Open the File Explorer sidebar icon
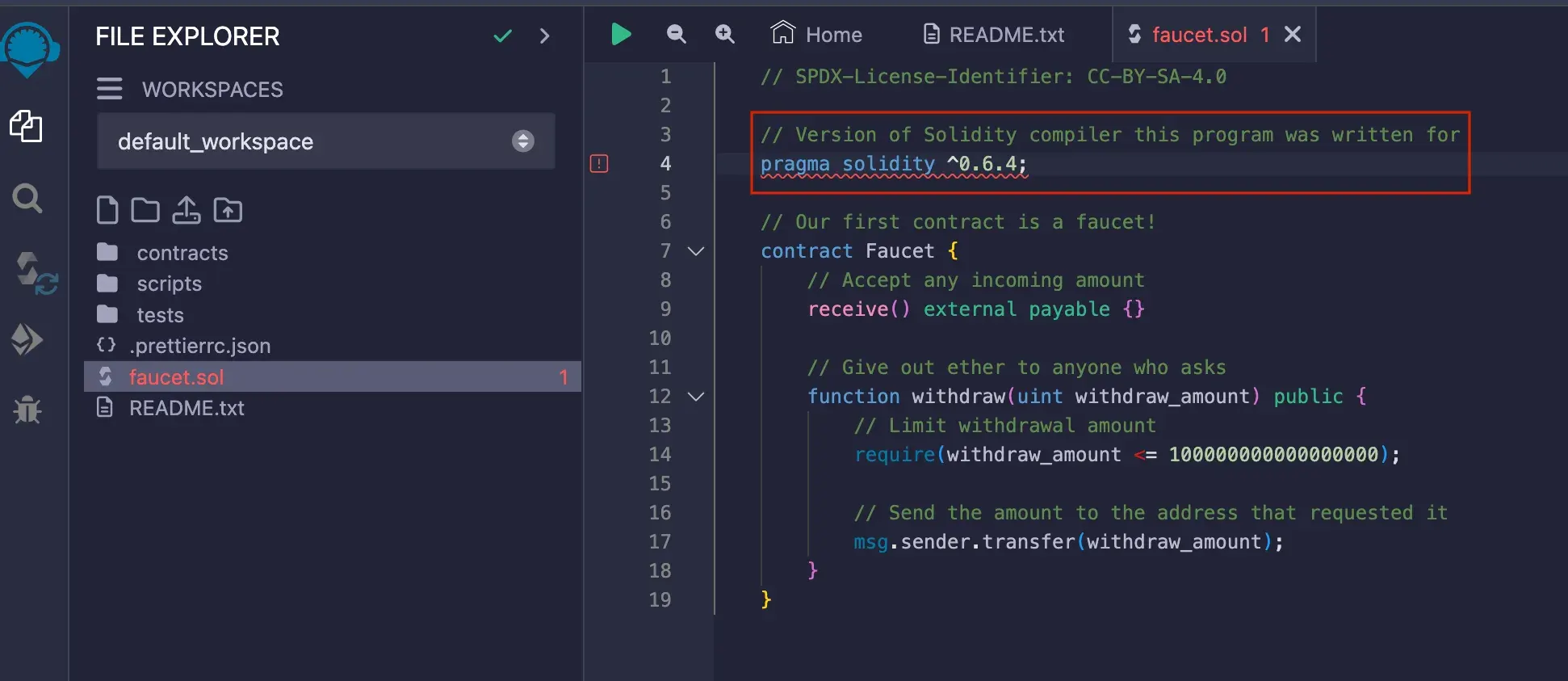The width and height of the screenshot is (1568, 681). 26,126
